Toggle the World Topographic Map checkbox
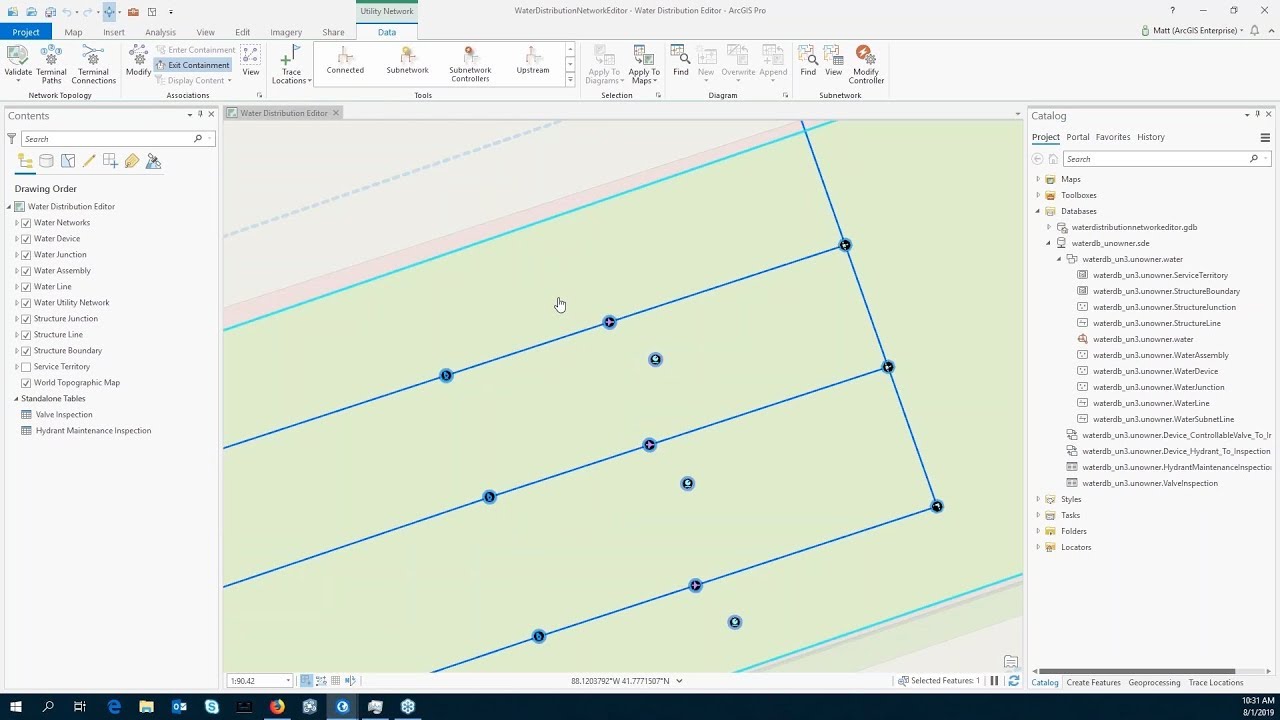This screenshot has width=1280, height=720. pyautogui.click(x=26, y=383)
